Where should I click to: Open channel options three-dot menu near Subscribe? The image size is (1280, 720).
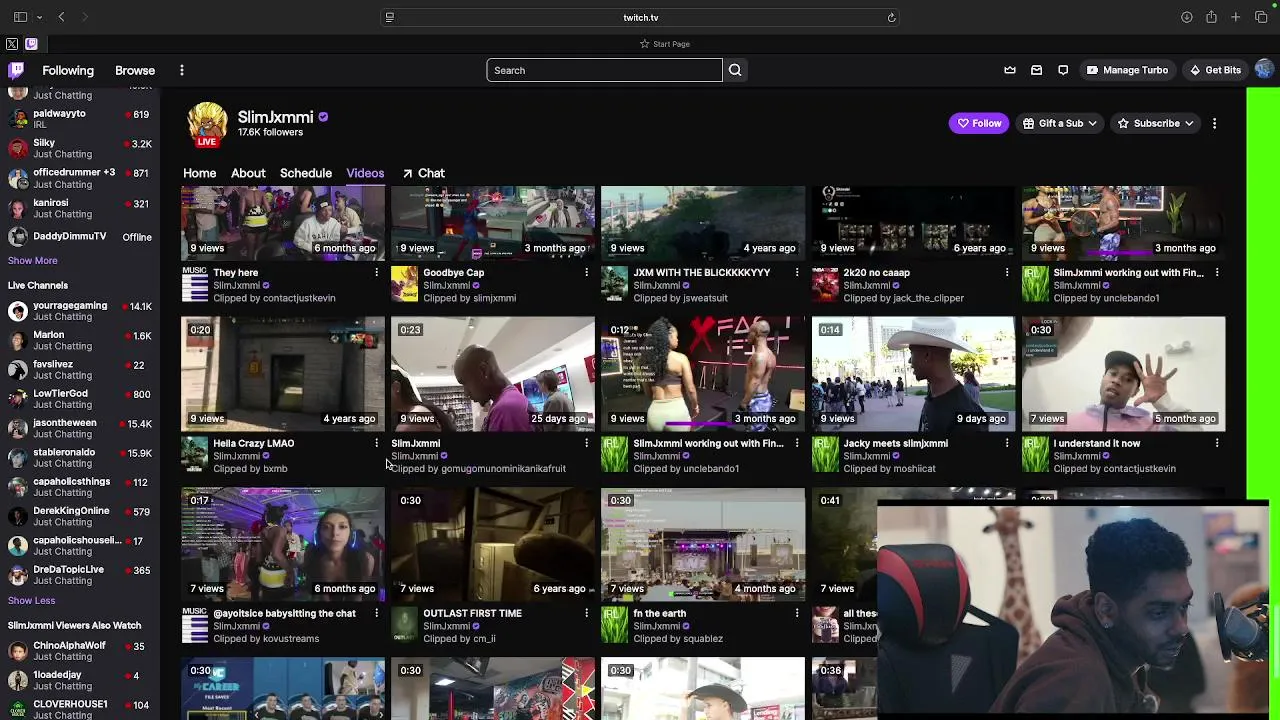point(1214,123)
